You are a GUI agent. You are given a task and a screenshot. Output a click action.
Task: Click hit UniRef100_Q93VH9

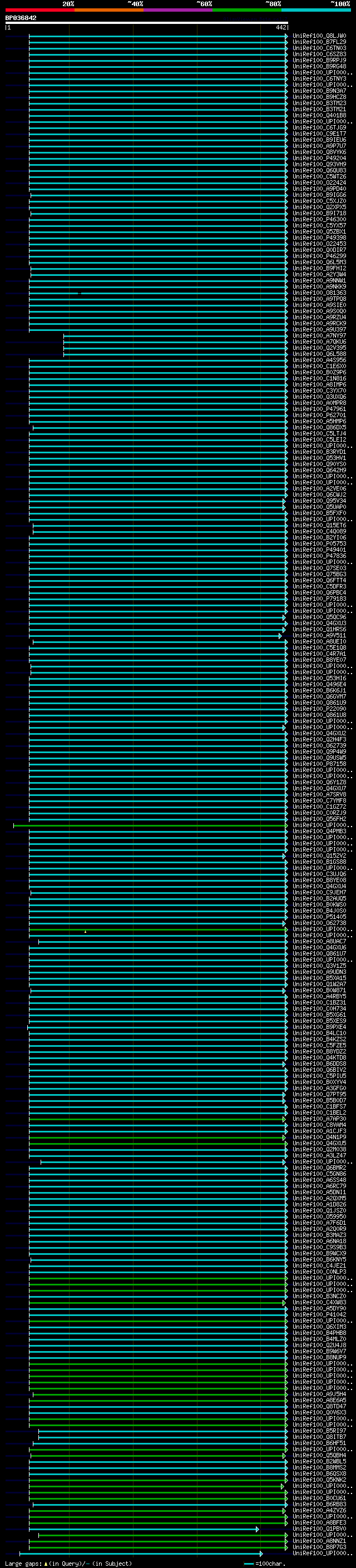point(319,164)
